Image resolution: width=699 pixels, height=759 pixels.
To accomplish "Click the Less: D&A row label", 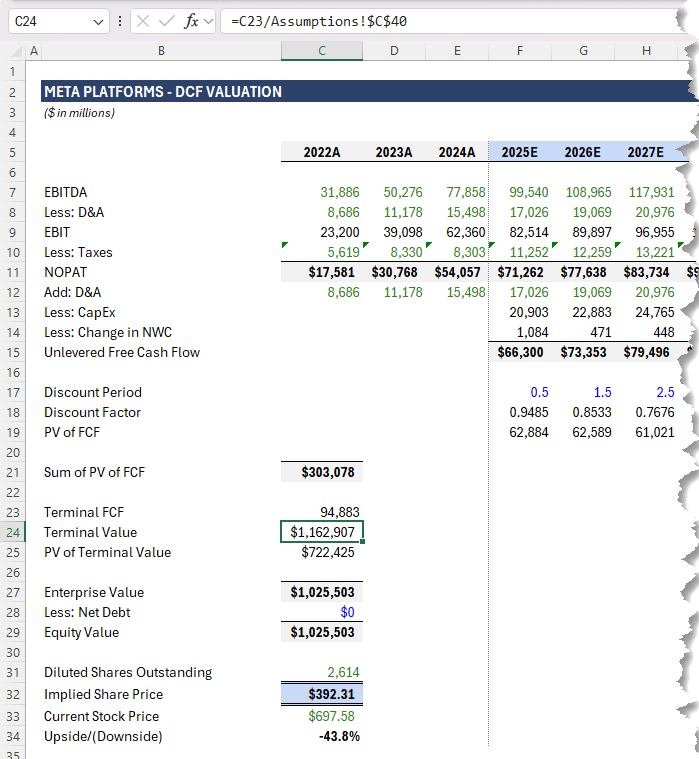I will [74, 213].
